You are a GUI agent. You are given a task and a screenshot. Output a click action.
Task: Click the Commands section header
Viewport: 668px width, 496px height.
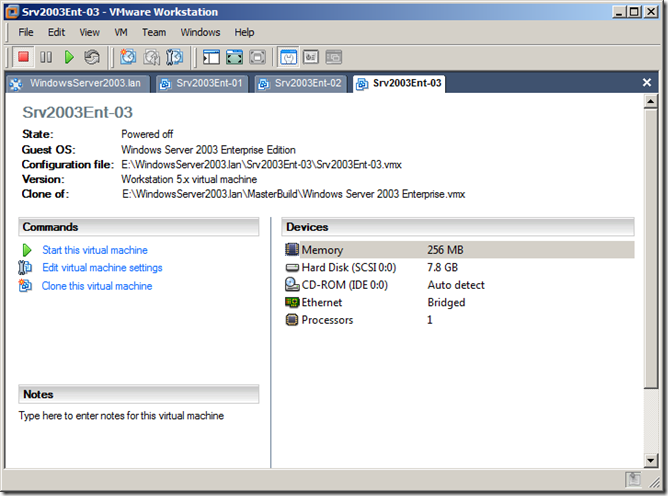tap(138, 227)
